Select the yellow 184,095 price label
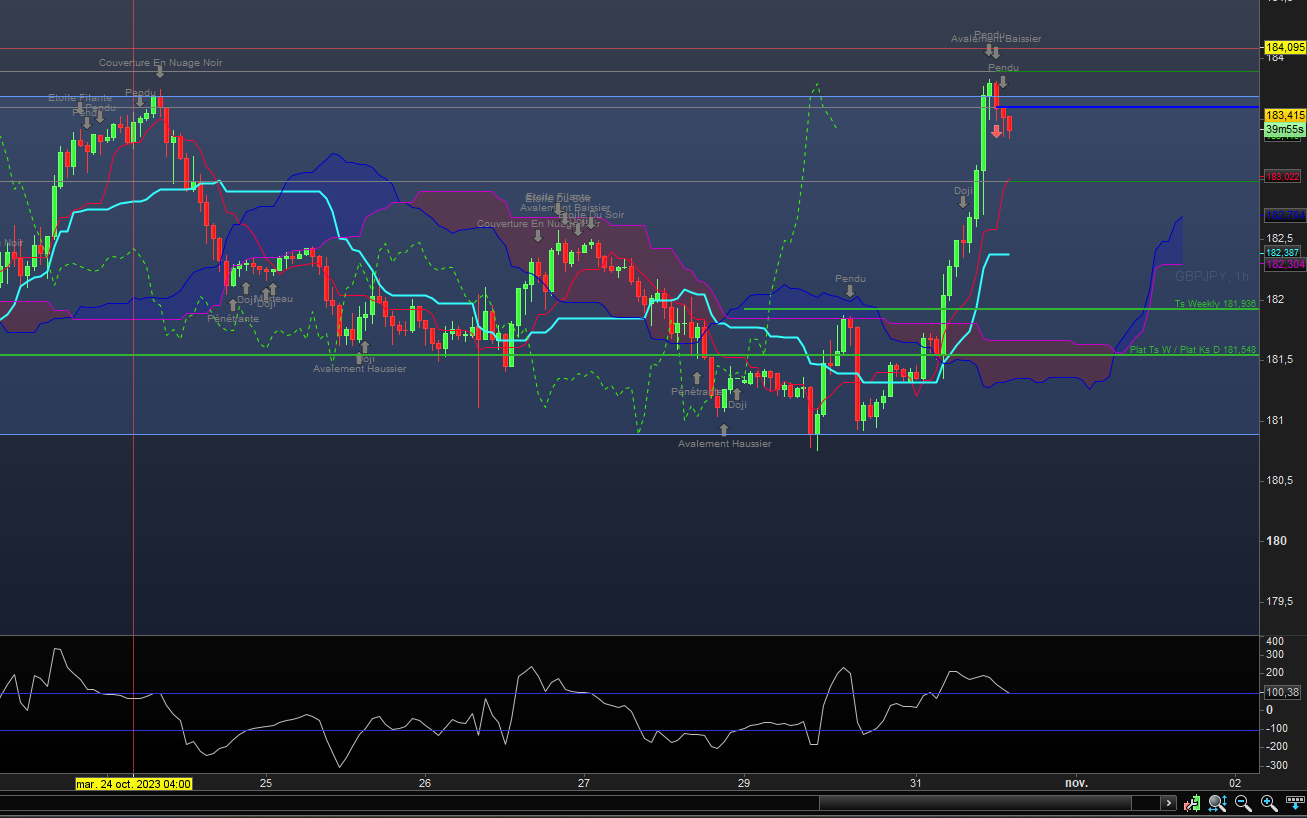1307x818 pixels. pyautogui.click(x=1284, y=47)
